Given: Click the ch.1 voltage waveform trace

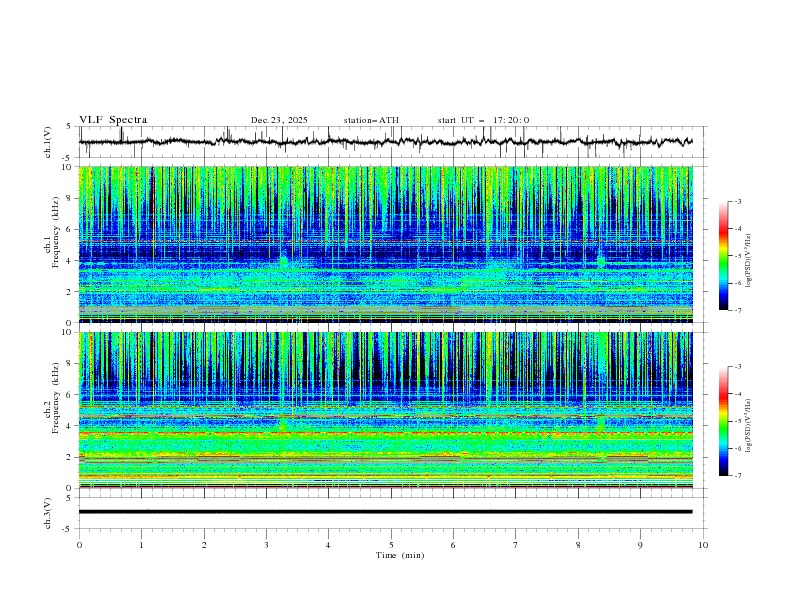Looking at the screenshot, I should pyautogui.click(x=385, y=142).
